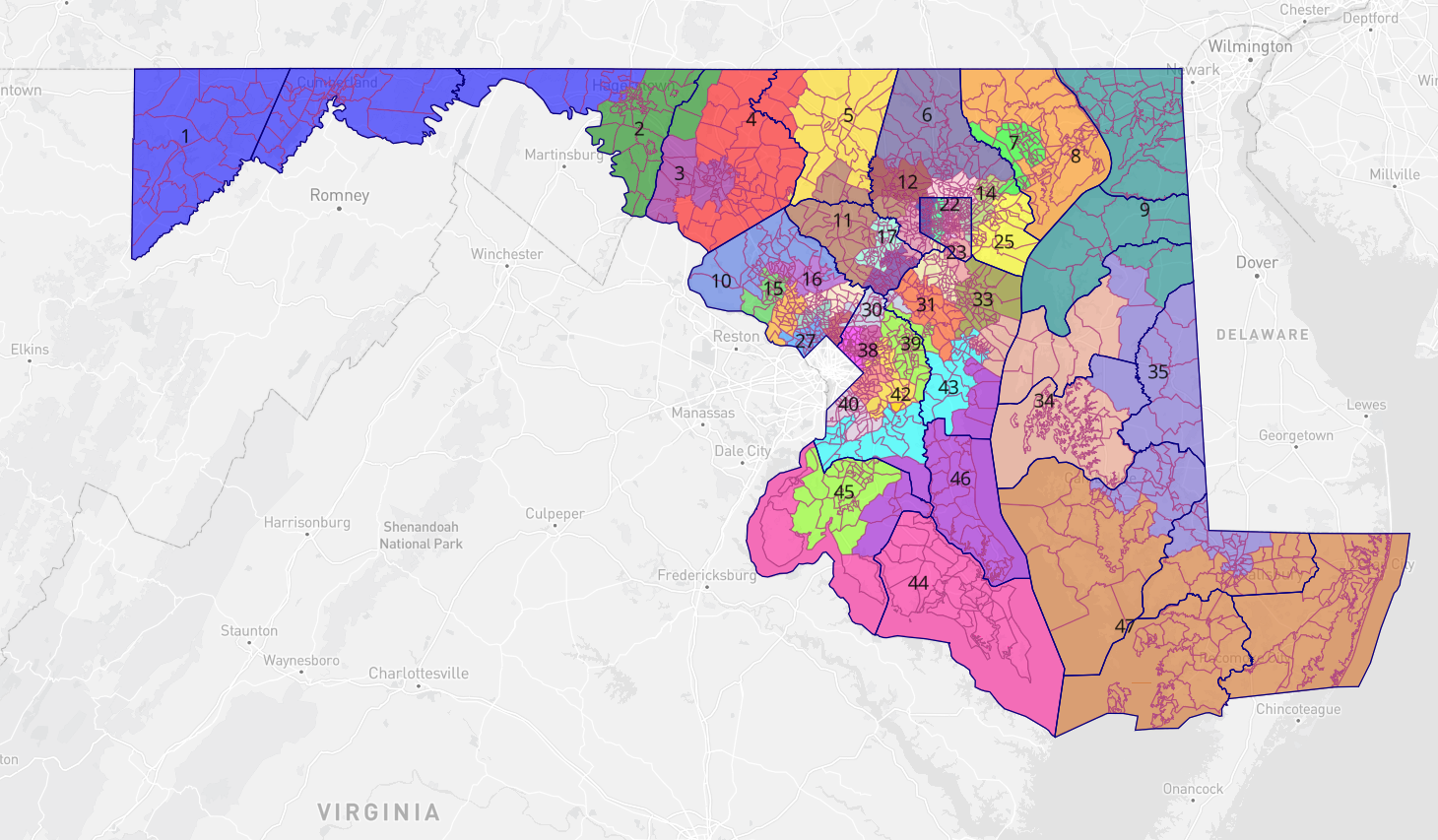Select the teal district 9
The height and width of the screenshot is (840, 1438).
1143,210
